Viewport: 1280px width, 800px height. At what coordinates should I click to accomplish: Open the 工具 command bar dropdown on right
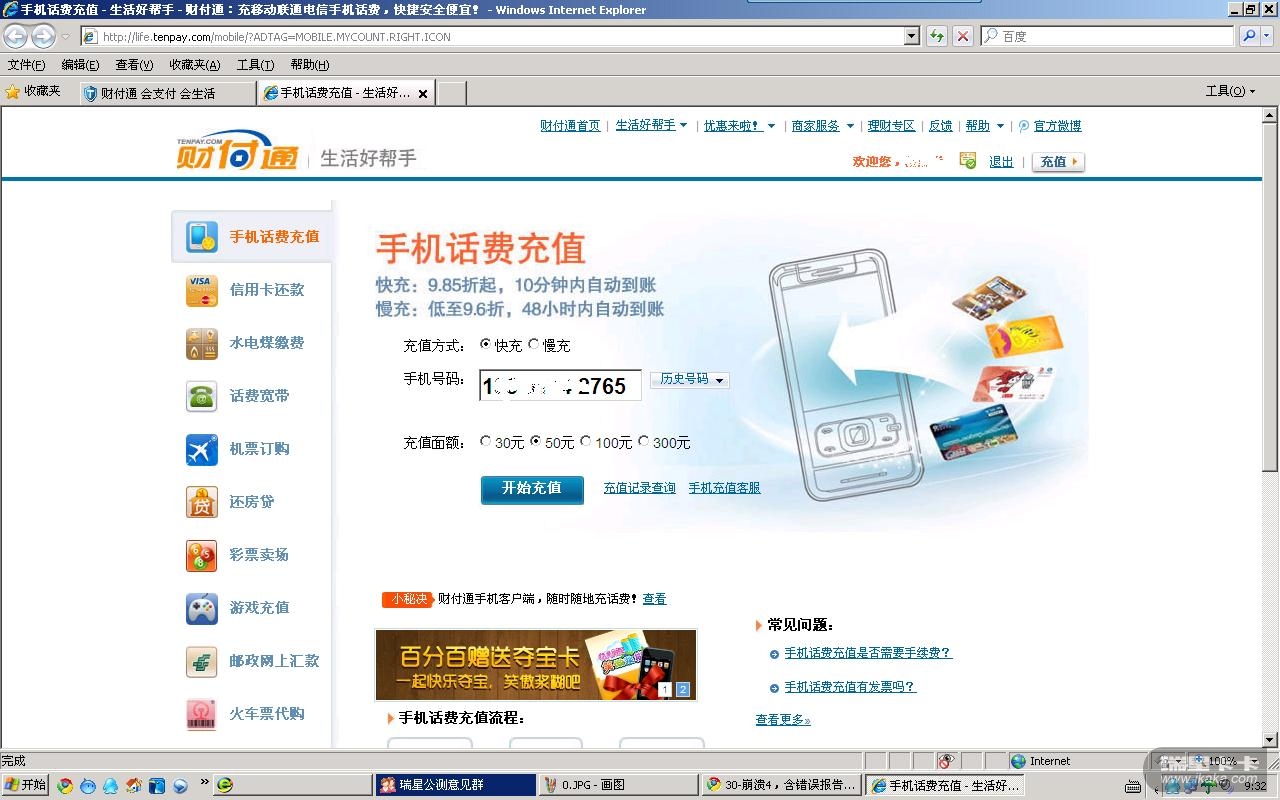coord(1231,91)
